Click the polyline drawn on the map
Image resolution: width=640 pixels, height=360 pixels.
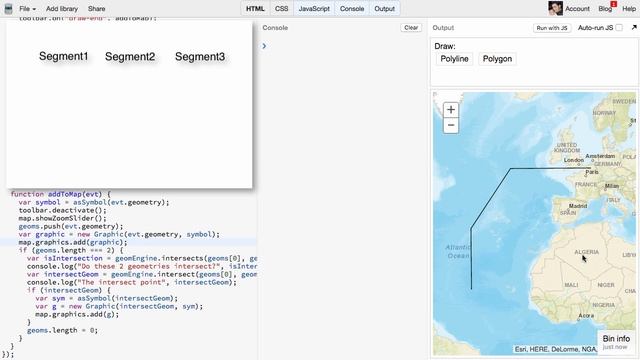pyautogui.click(x=490, y=199)
